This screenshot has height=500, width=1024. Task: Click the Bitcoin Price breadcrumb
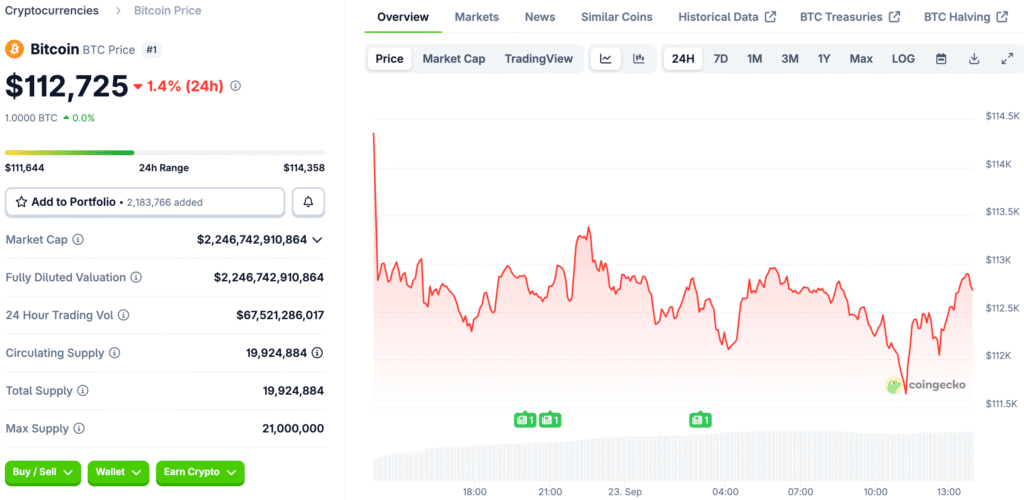[168, 11]
